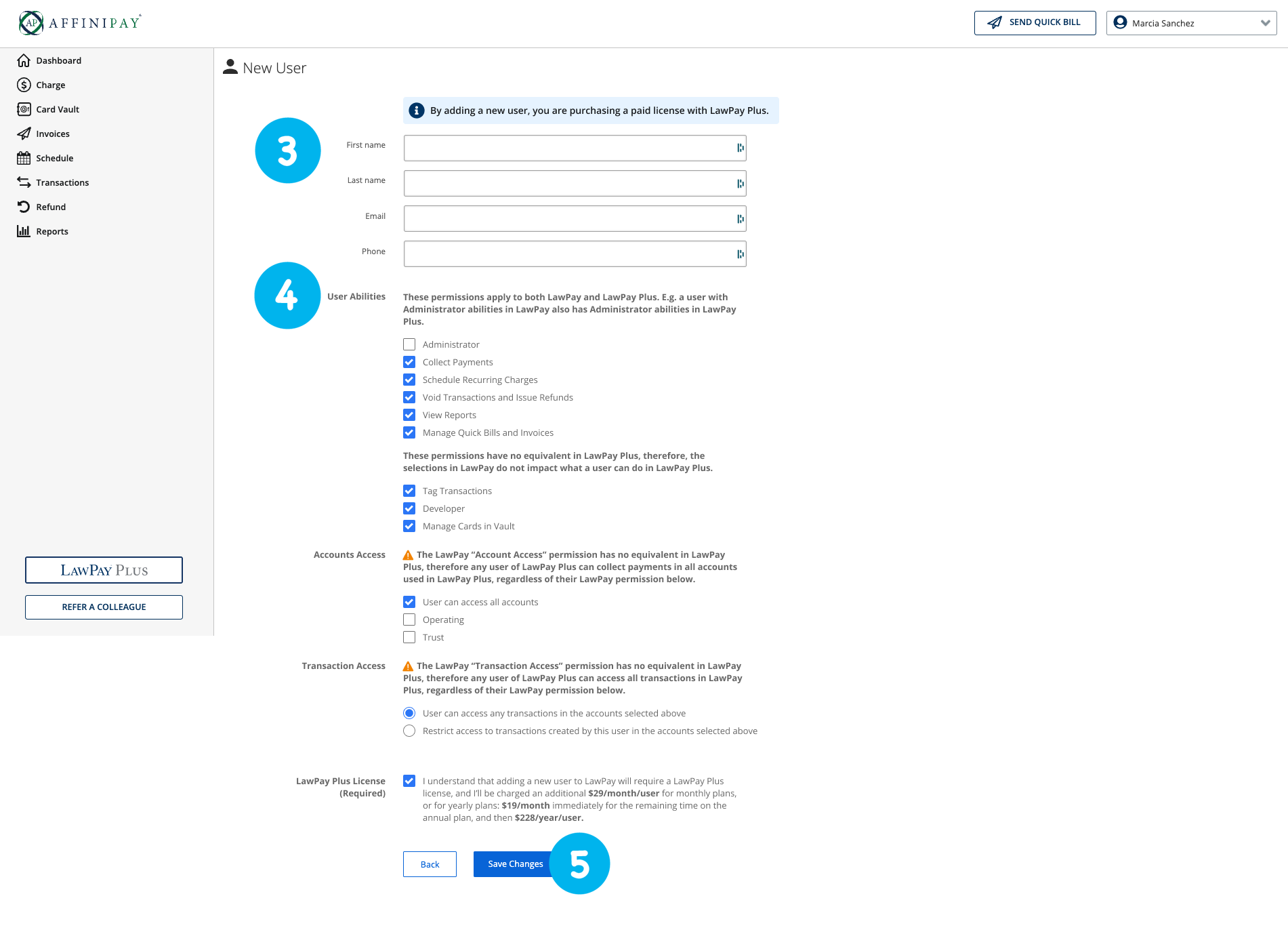Check the Trust account checkbox

(409, 637)
